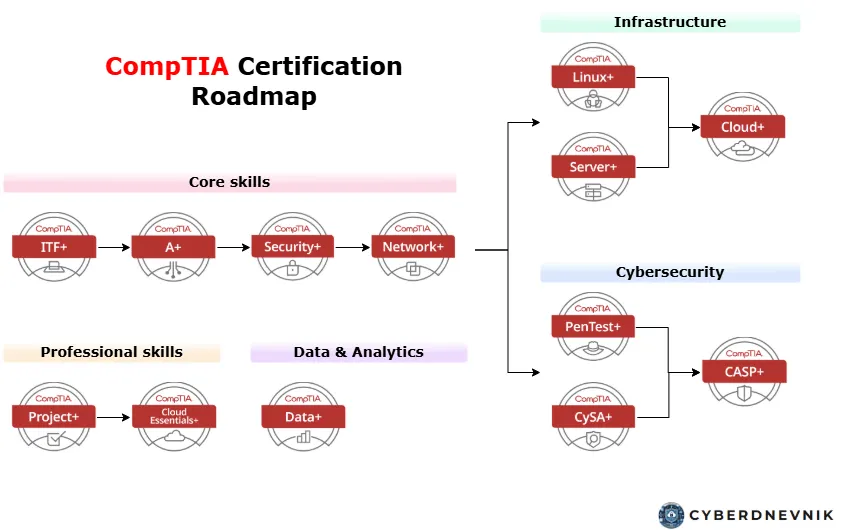
Task: Select the A+ certification badge
Action: click(173, 247)
